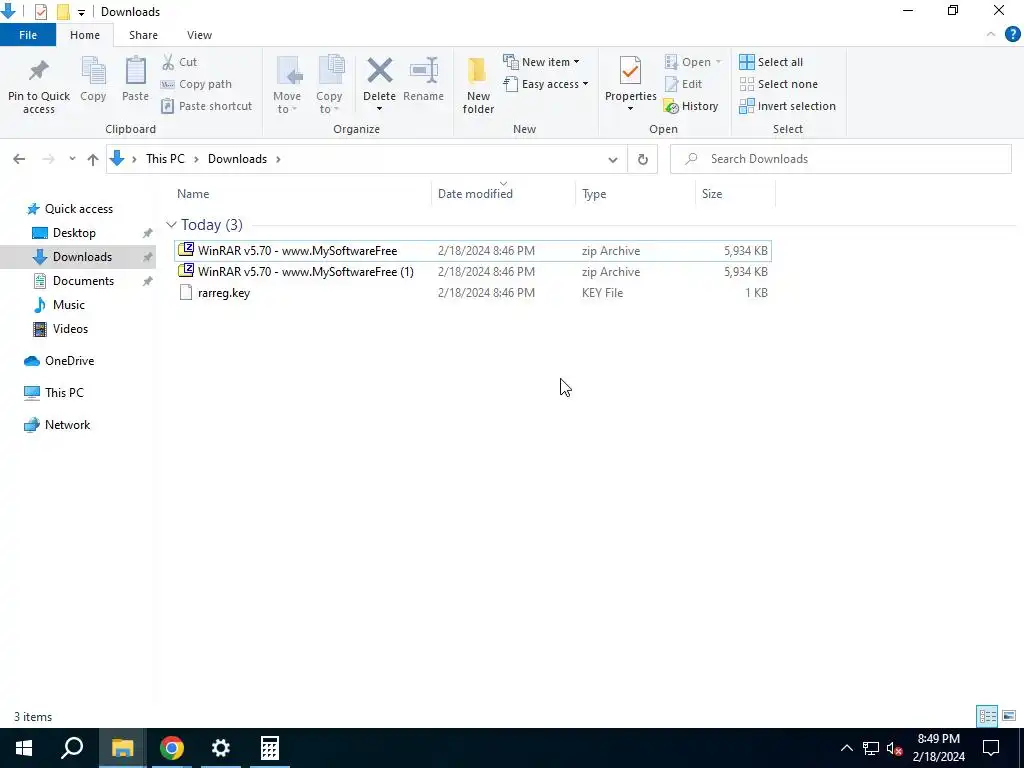Screen dimensions: 1024x768
Task: Open the Windows Start menu
Action: pyautogui.click(x=24, y=748)
